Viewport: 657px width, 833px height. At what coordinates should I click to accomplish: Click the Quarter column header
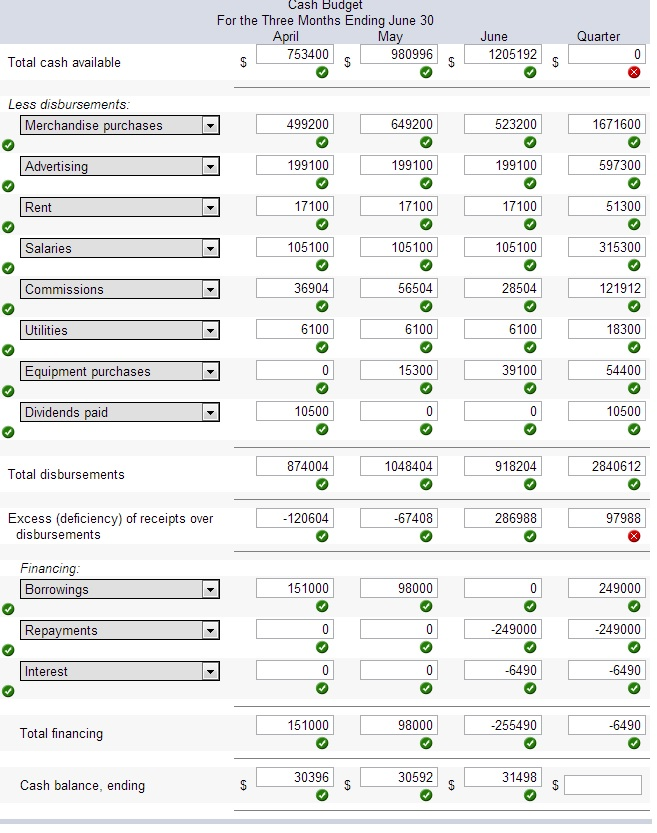point(598,37)
